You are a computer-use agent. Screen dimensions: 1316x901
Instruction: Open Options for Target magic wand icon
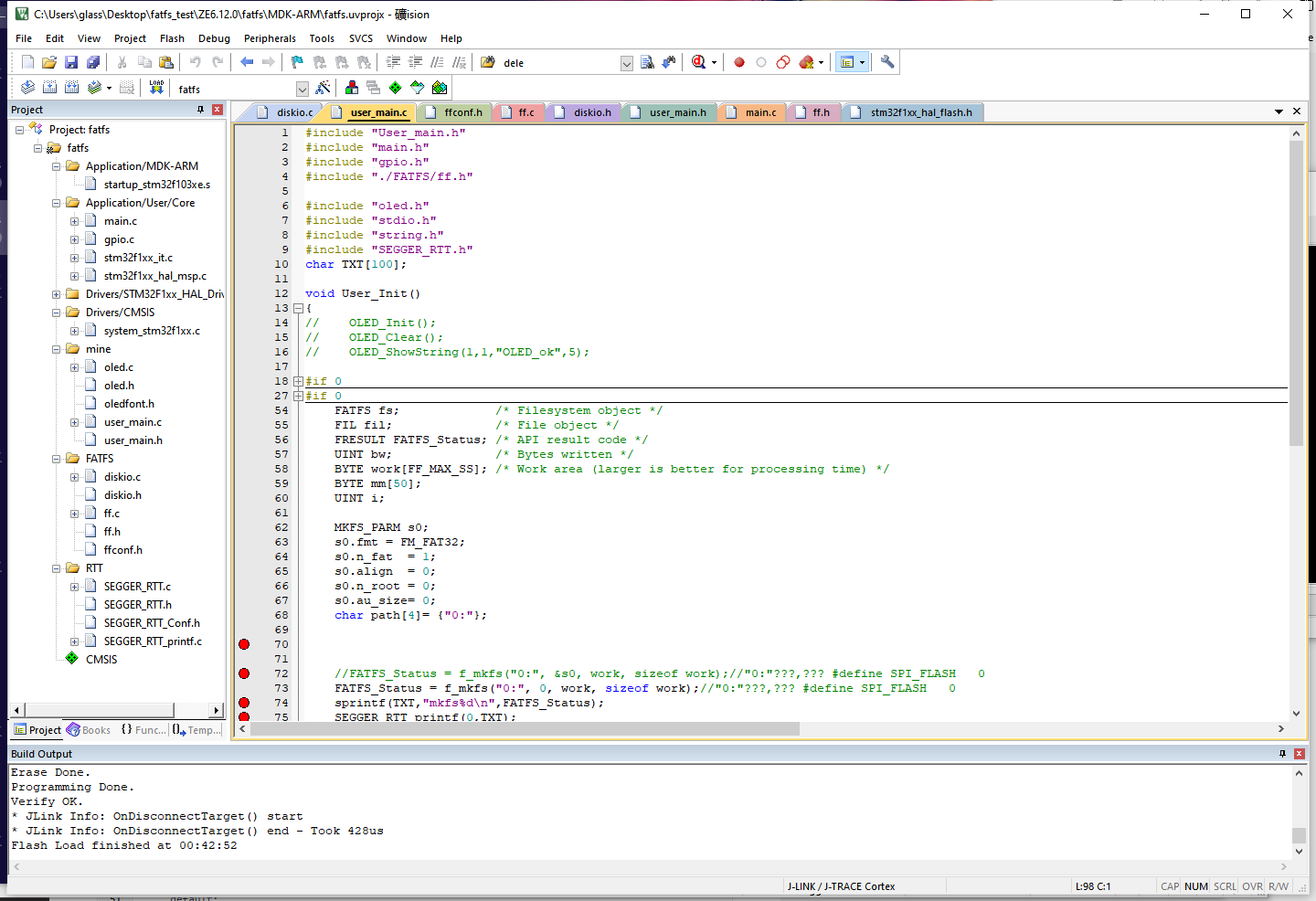point(323,88)
